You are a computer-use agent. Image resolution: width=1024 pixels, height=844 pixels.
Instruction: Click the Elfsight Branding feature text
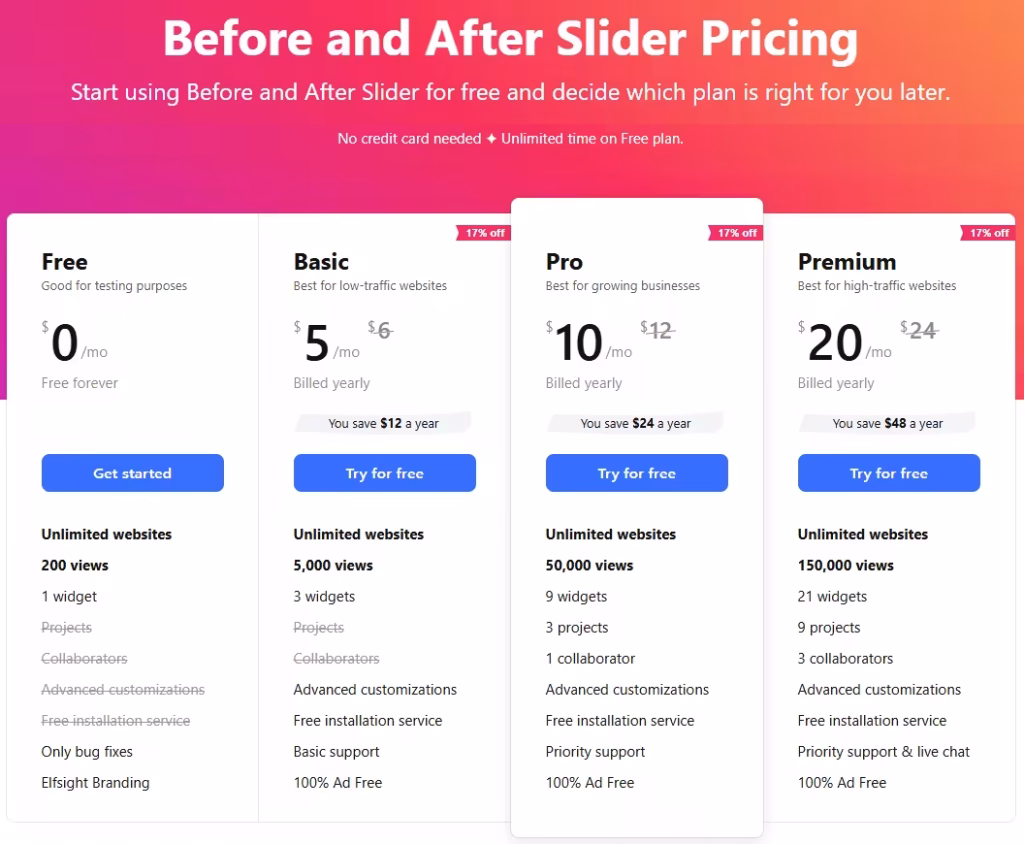pyautogui.click(x=95, y=782)
